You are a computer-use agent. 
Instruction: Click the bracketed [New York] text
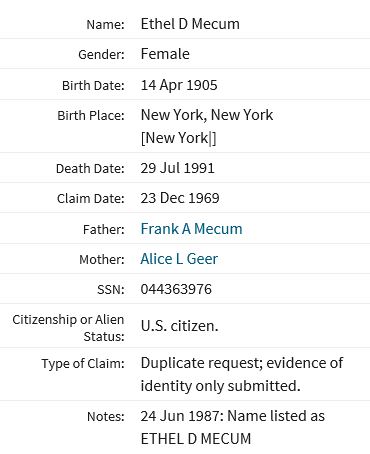click(x=178, y=138)
